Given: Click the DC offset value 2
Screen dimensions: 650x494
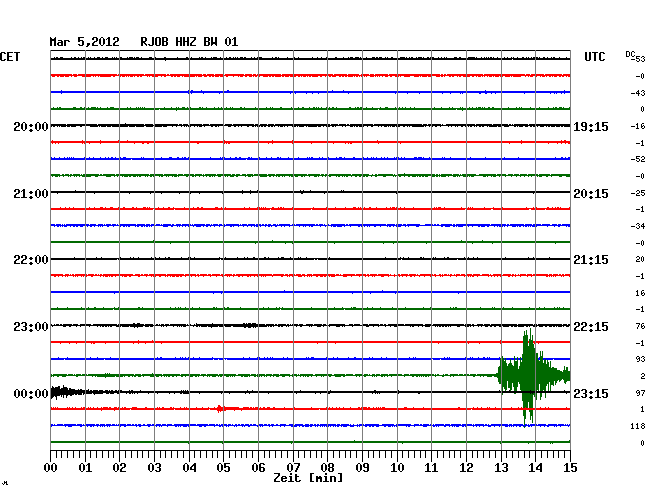Looking at the screenshot, I should [643, 376].
